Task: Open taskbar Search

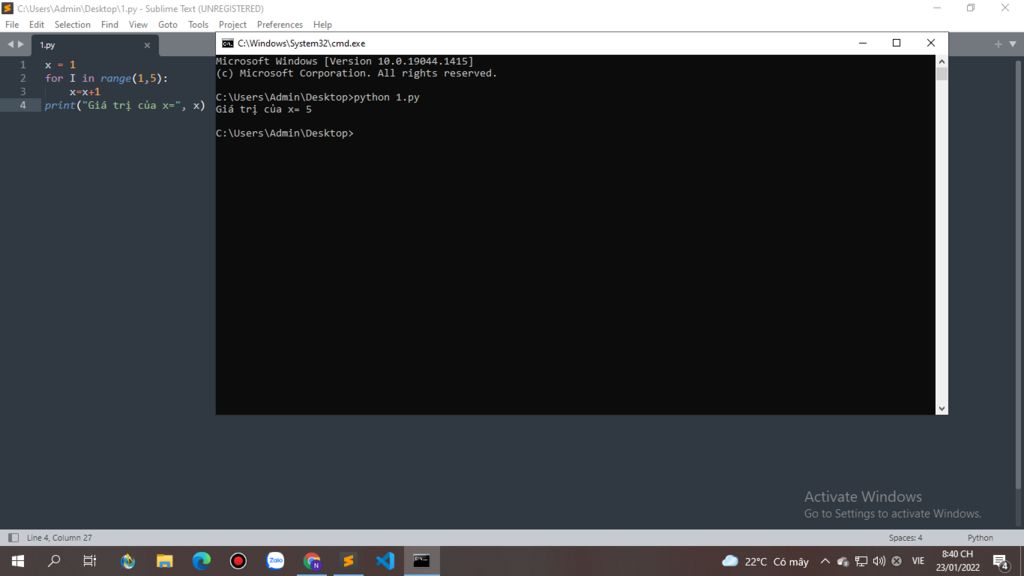Action: [54, 561]
